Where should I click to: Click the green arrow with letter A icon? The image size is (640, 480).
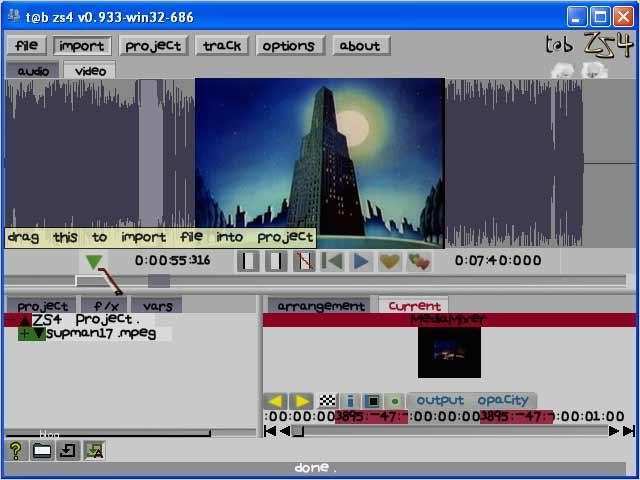pyautogui.click(x=94, y=451)
